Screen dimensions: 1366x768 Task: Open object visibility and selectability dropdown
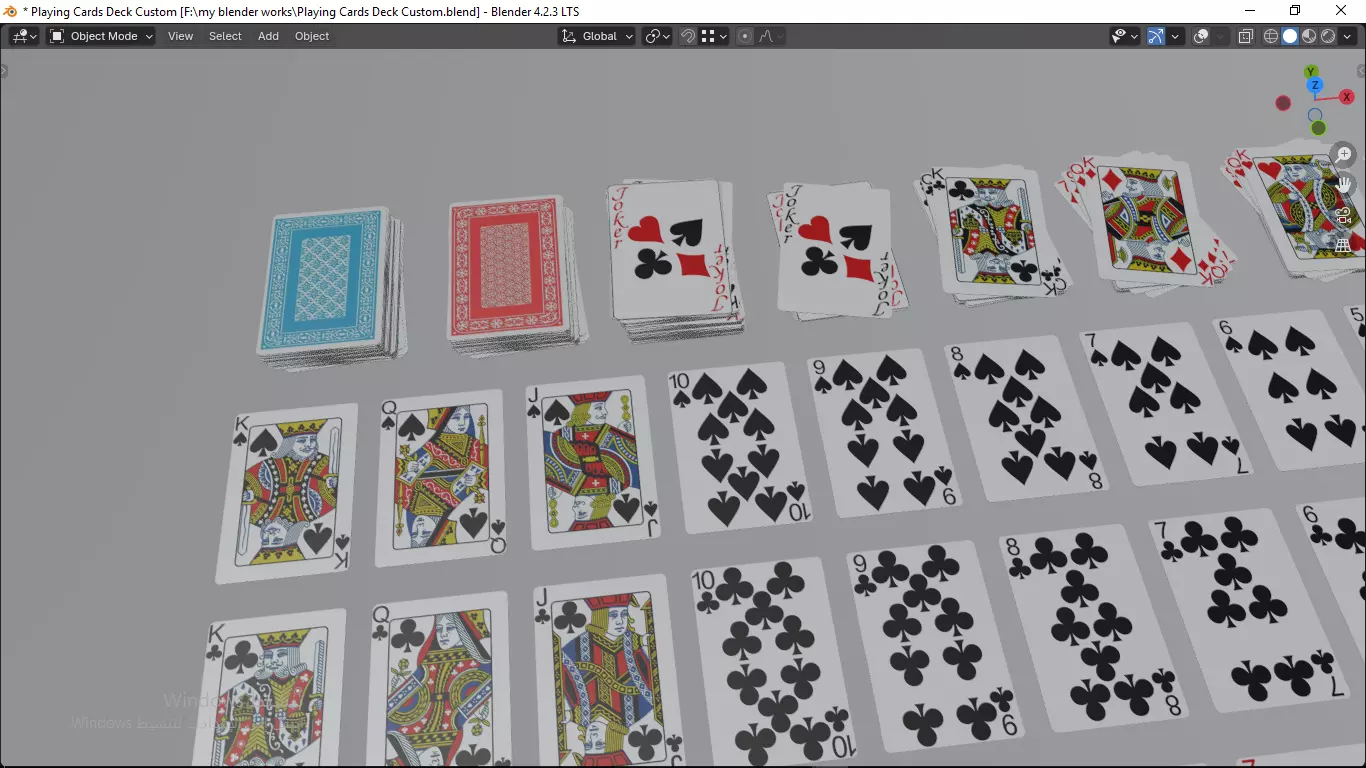point(1125,36)
